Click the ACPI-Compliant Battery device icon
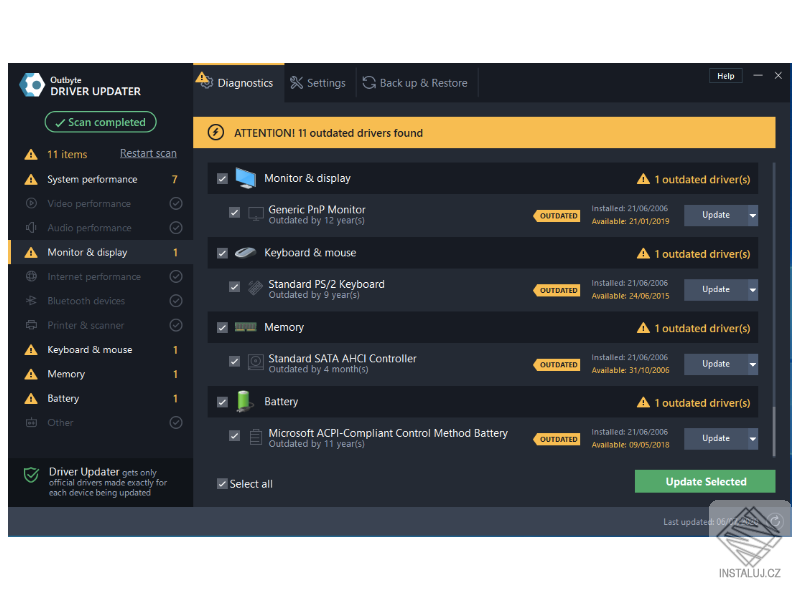 pos(256,437)
